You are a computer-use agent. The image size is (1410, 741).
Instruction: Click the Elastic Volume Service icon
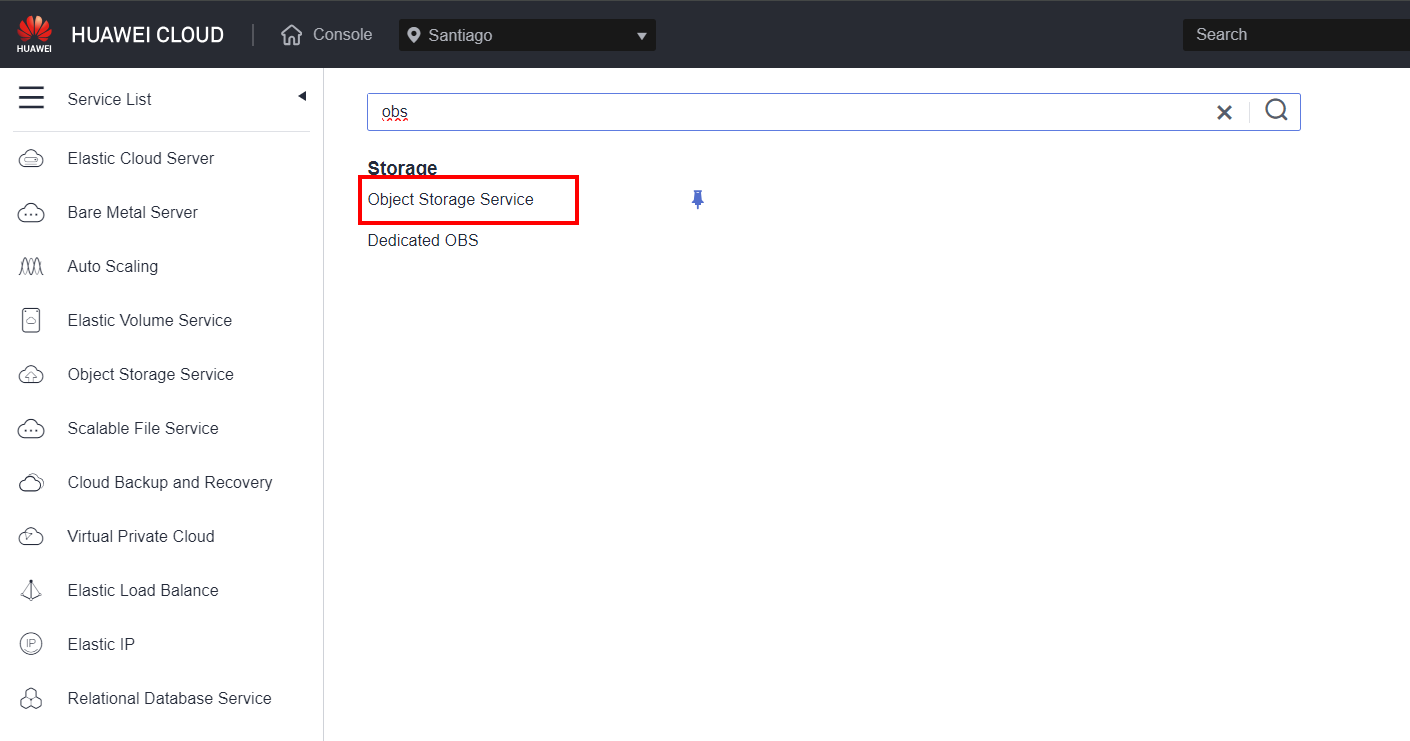31,321
